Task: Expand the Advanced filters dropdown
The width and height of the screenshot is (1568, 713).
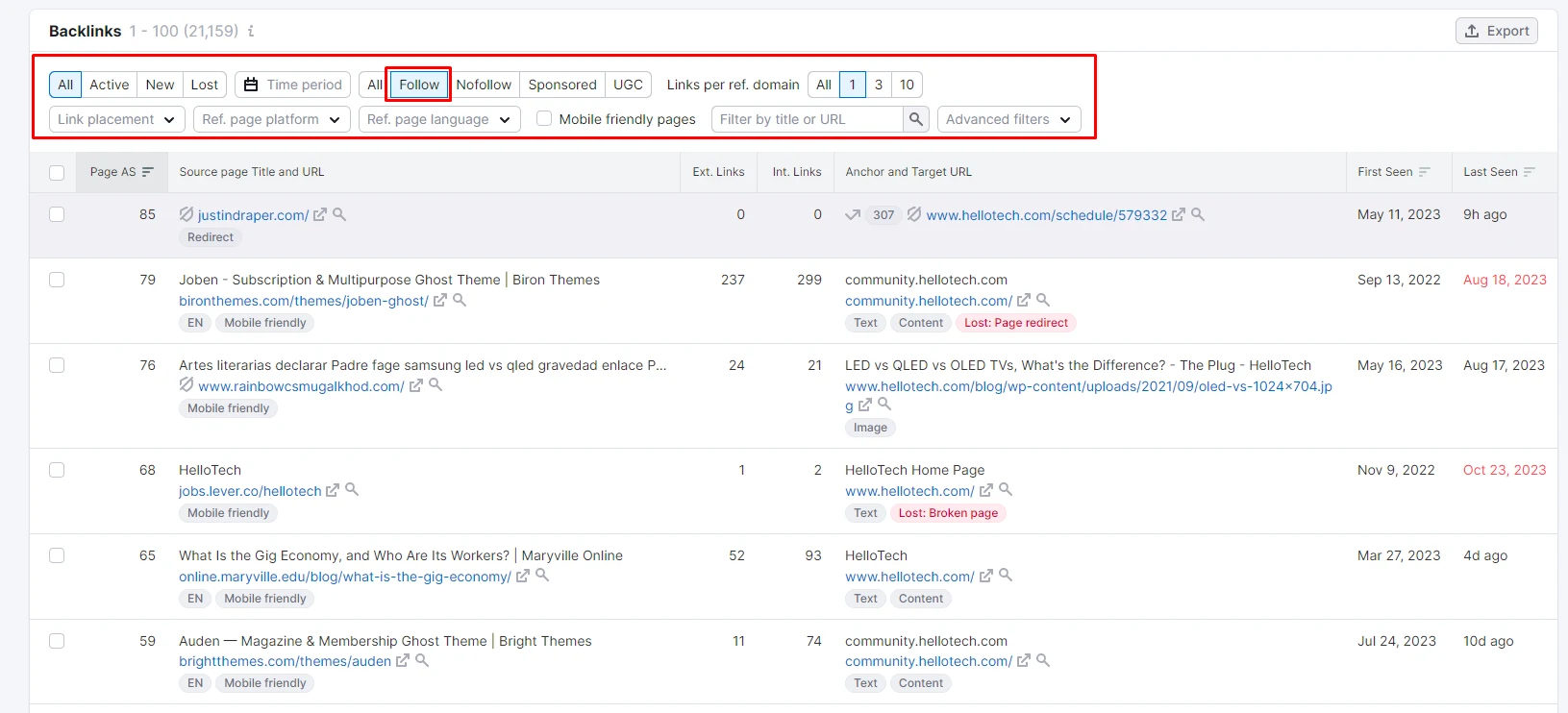Action: point(1009,119)
